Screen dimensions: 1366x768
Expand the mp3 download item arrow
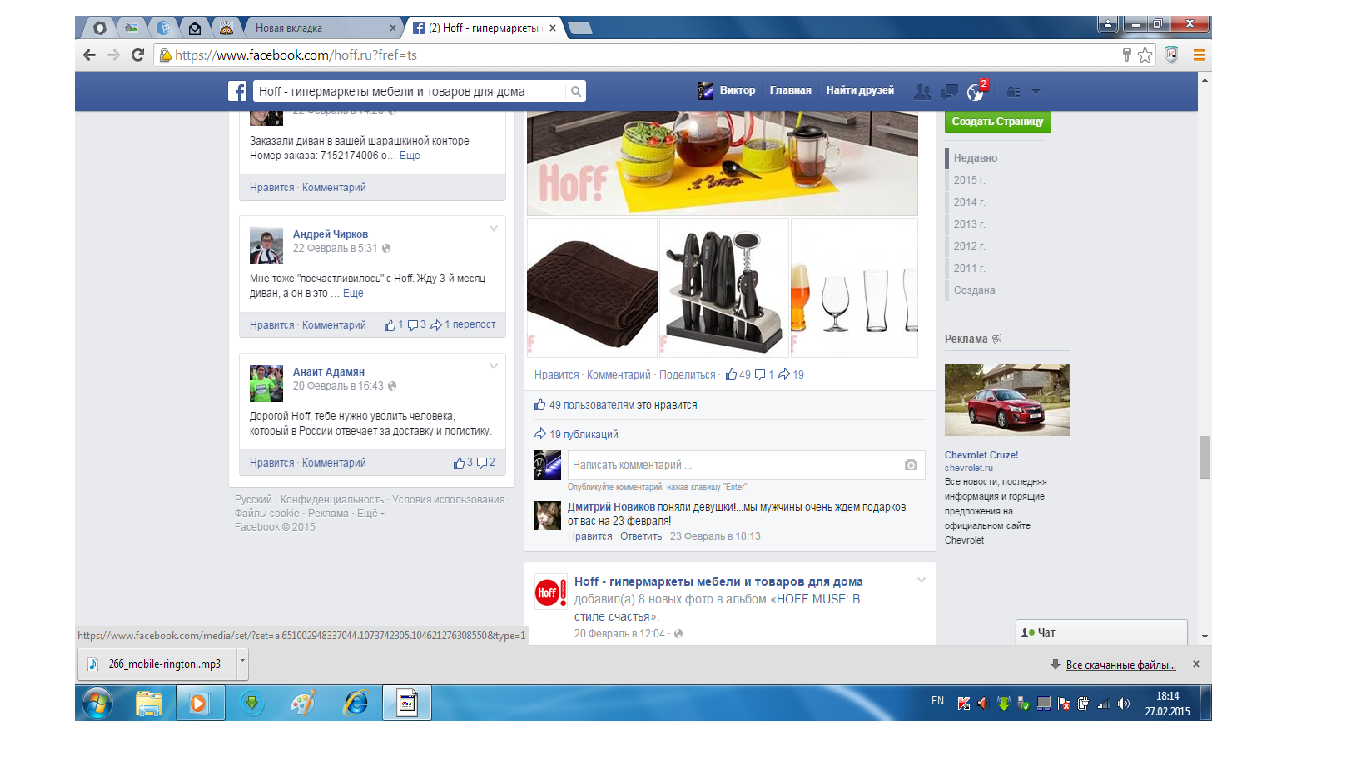click(x=241, y=664)
